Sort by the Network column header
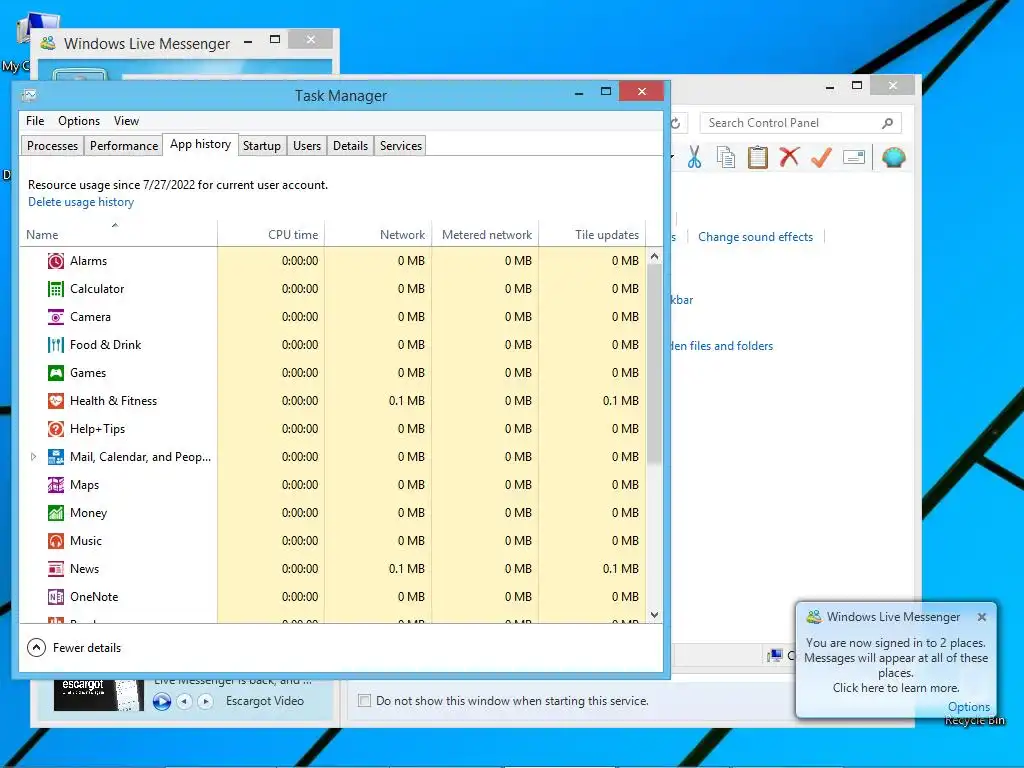Viewport: 1024px width, 768px height. click(378, 234)
